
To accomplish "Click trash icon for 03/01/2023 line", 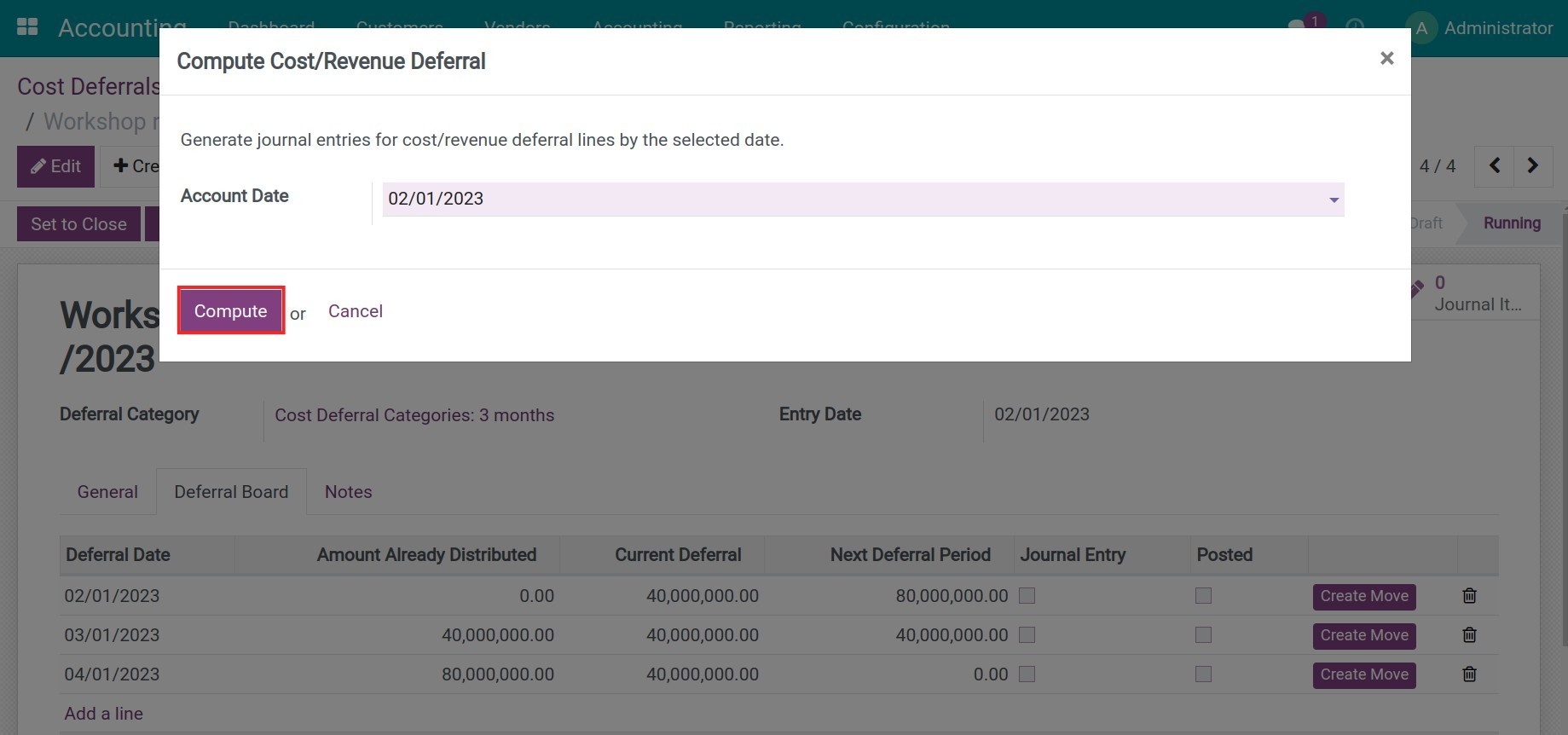I will point(1469,635).
